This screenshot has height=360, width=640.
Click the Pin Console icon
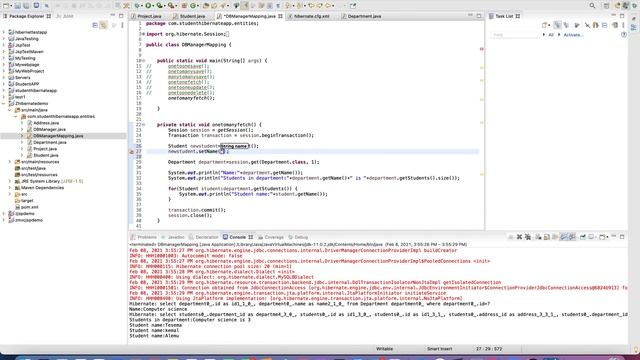583,237
